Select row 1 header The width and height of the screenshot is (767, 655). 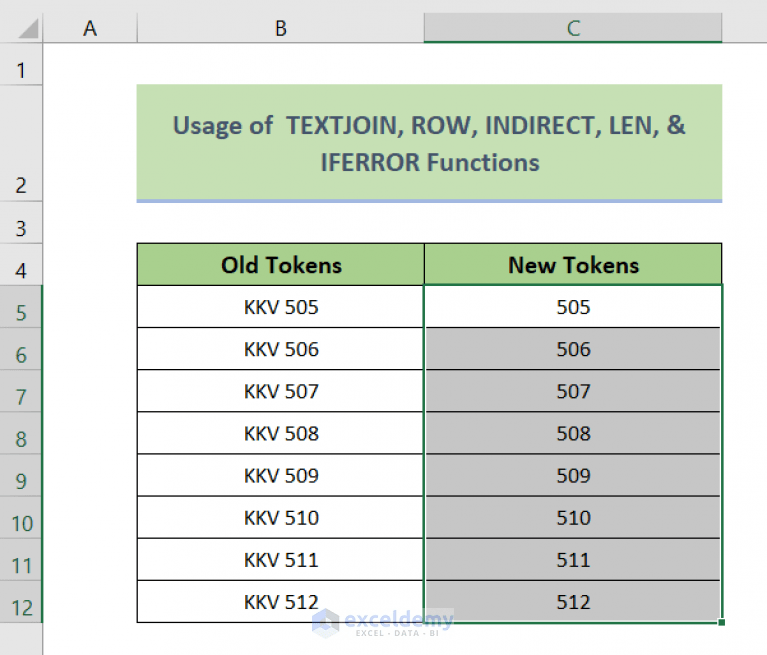[21, 65]
